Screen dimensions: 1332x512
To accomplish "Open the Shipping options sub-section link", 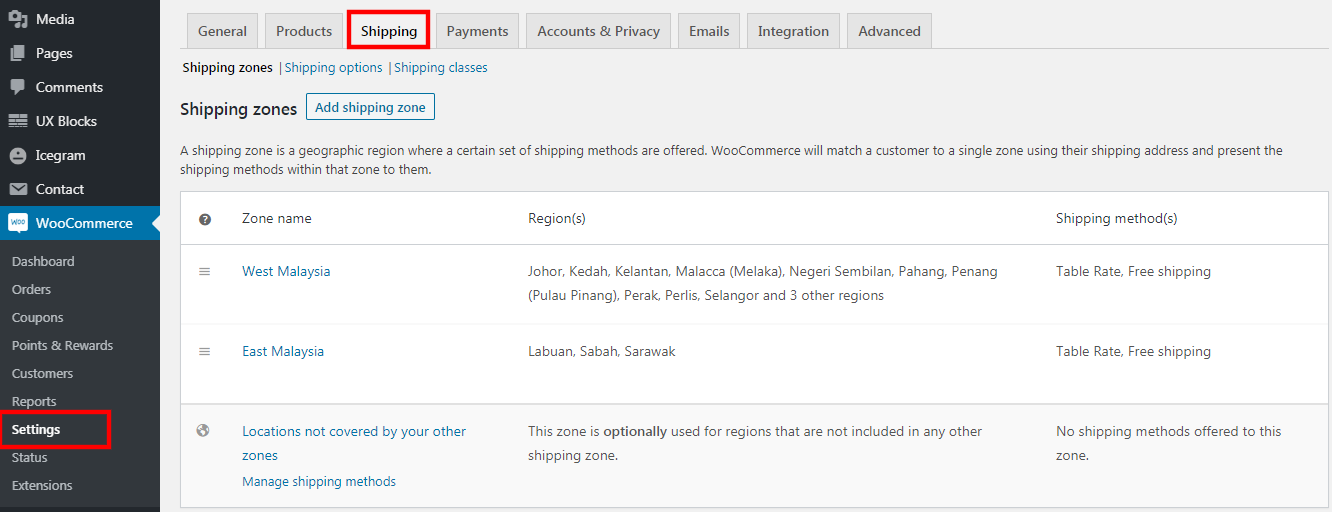I will pyautogui.click(x=334, y=68).
